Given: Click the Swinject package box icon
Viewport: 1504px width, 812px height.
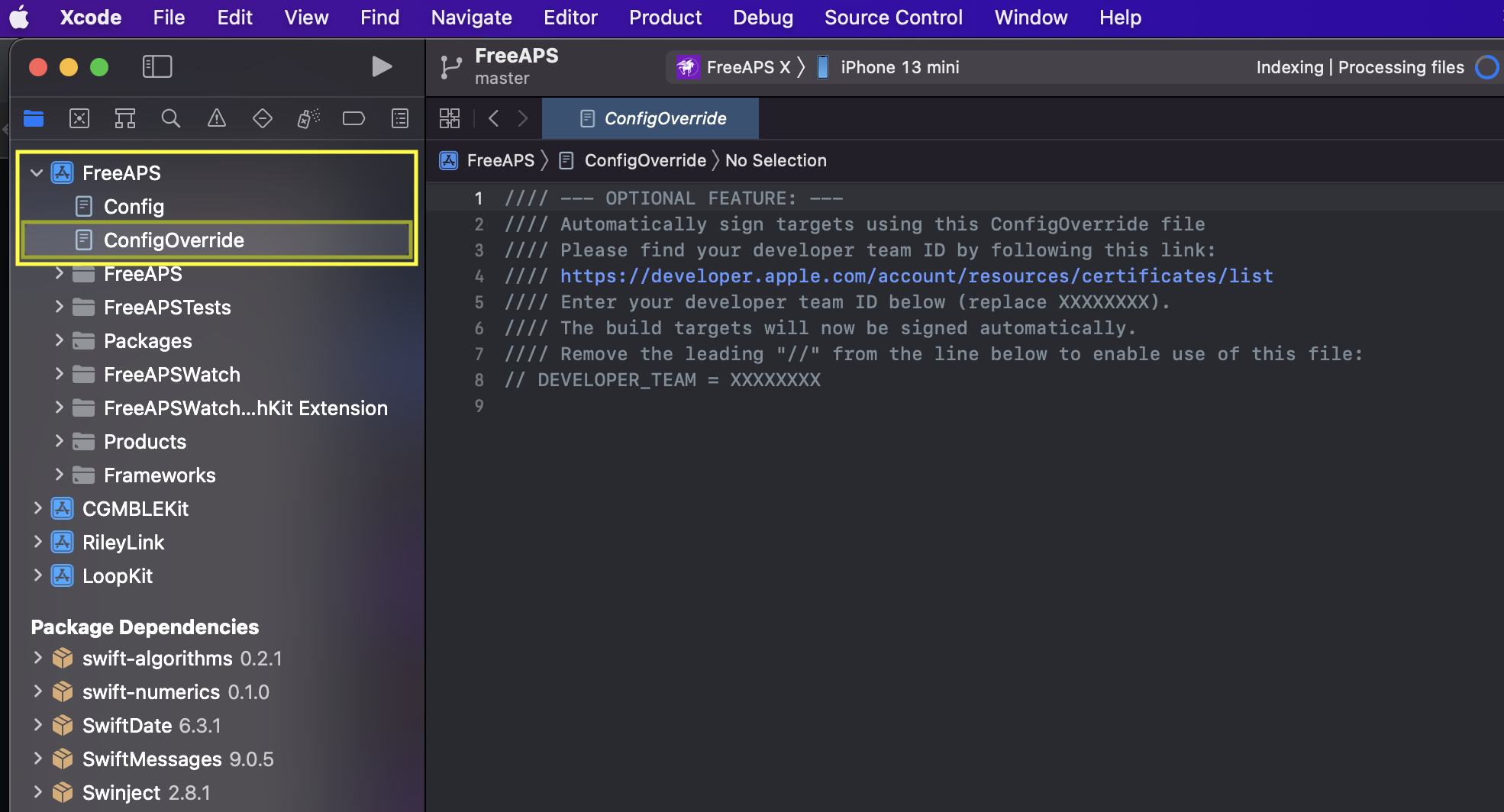Looking at the screenshot, I should 63,792.
